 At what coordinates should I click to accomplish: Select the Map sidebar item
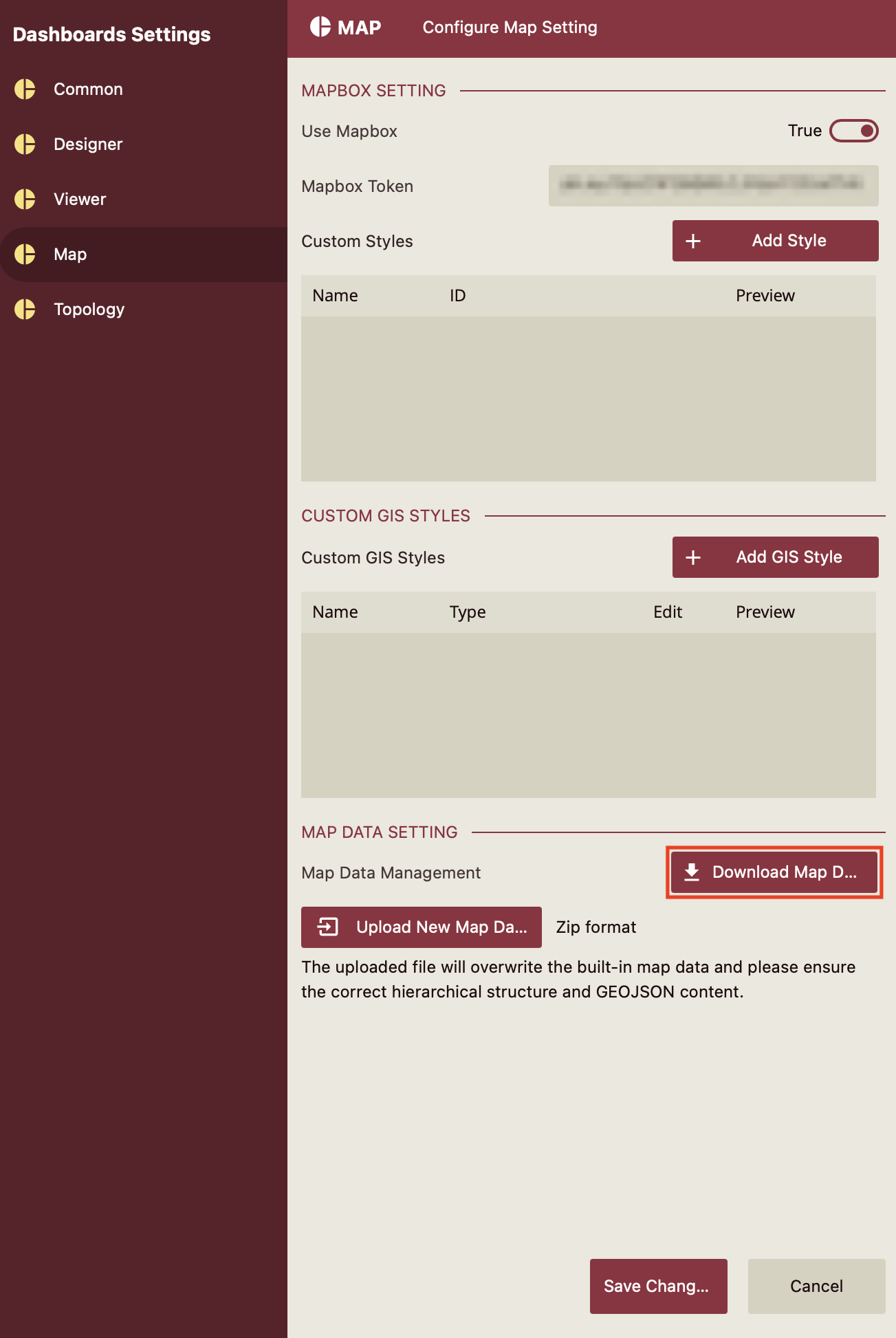[70, 255]
